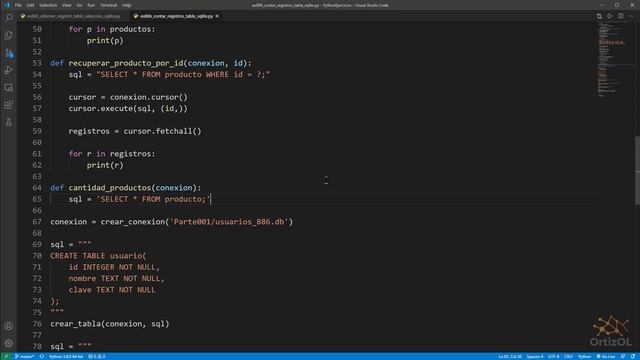The width and height of the screenshot is (640, 360).
Task: Open the Search view in the activity bar
Action: pos(9,18)
